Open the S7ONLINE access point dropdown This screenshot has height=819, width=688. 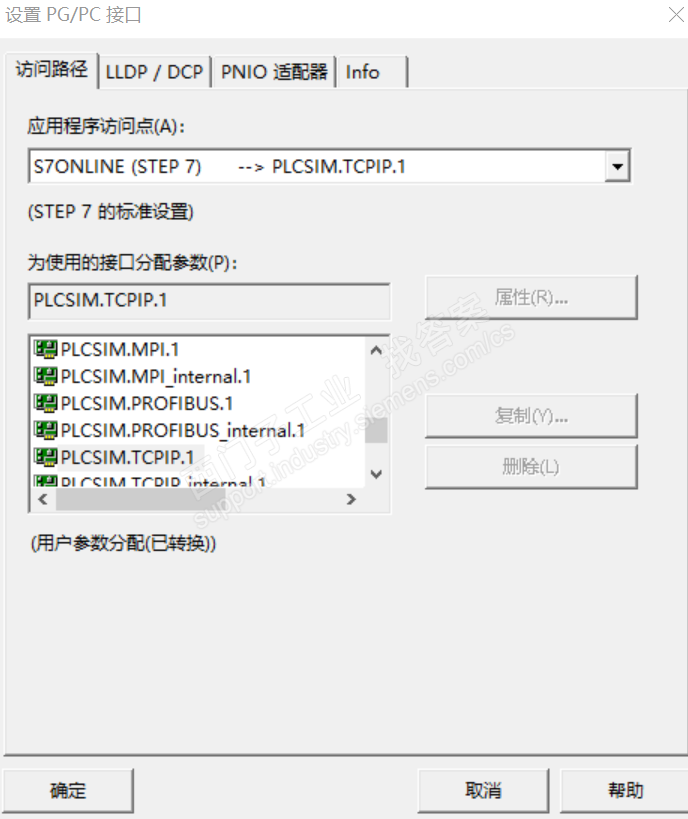coord(618,167)
